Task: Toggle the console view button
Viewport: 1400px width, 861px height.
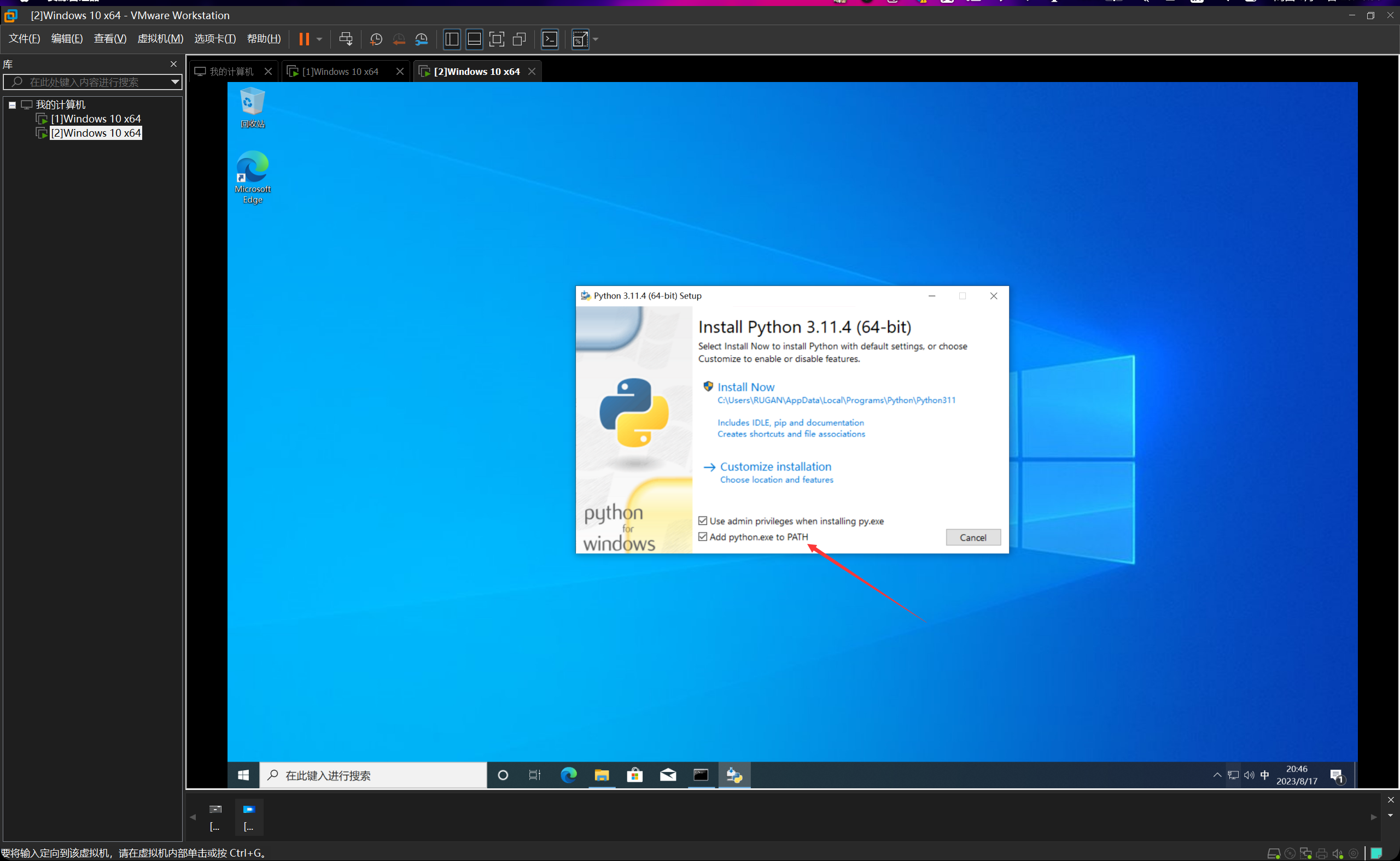Action: tap(550, 39)
